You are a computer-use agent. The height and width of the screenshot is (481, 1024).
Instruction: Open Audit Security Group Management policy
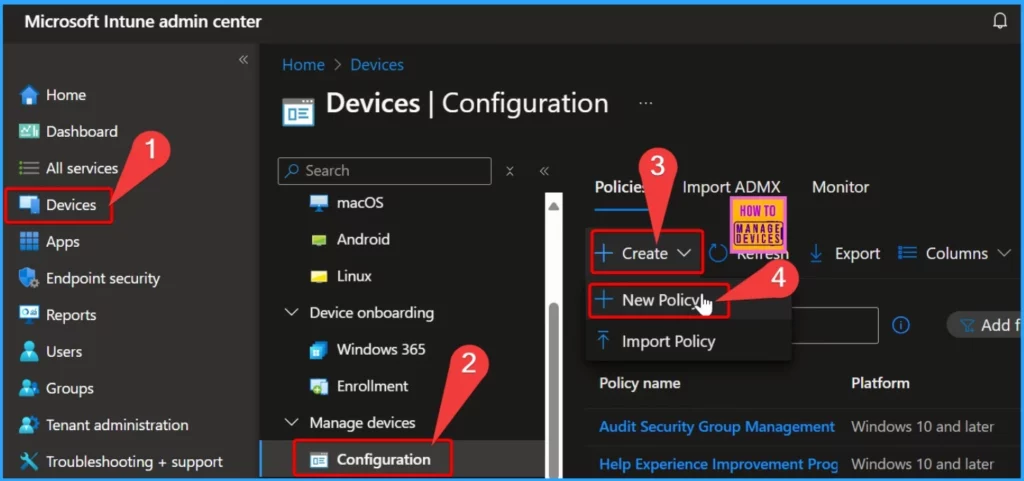pyautogui.click(x=717, y=427)
